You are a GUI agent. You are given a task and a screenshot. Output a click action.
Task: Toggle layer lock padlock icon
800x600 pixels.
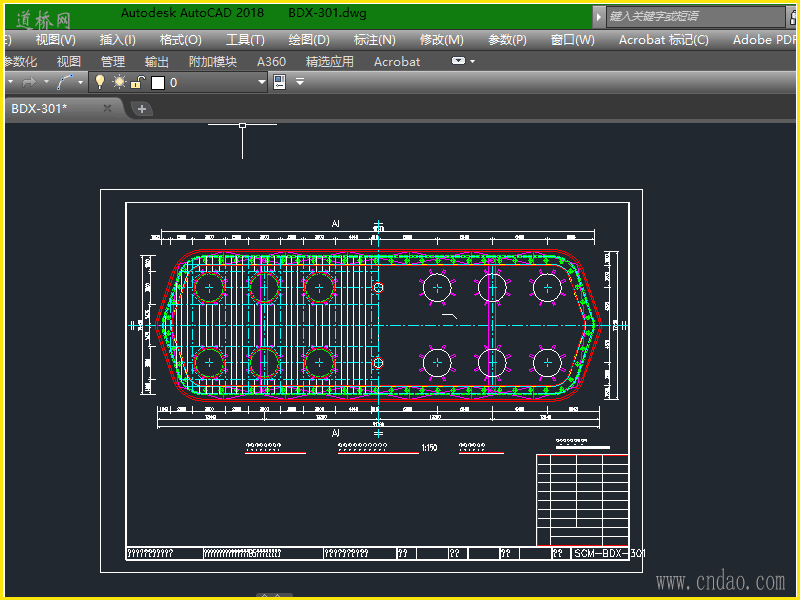click(x=138, y=82)
